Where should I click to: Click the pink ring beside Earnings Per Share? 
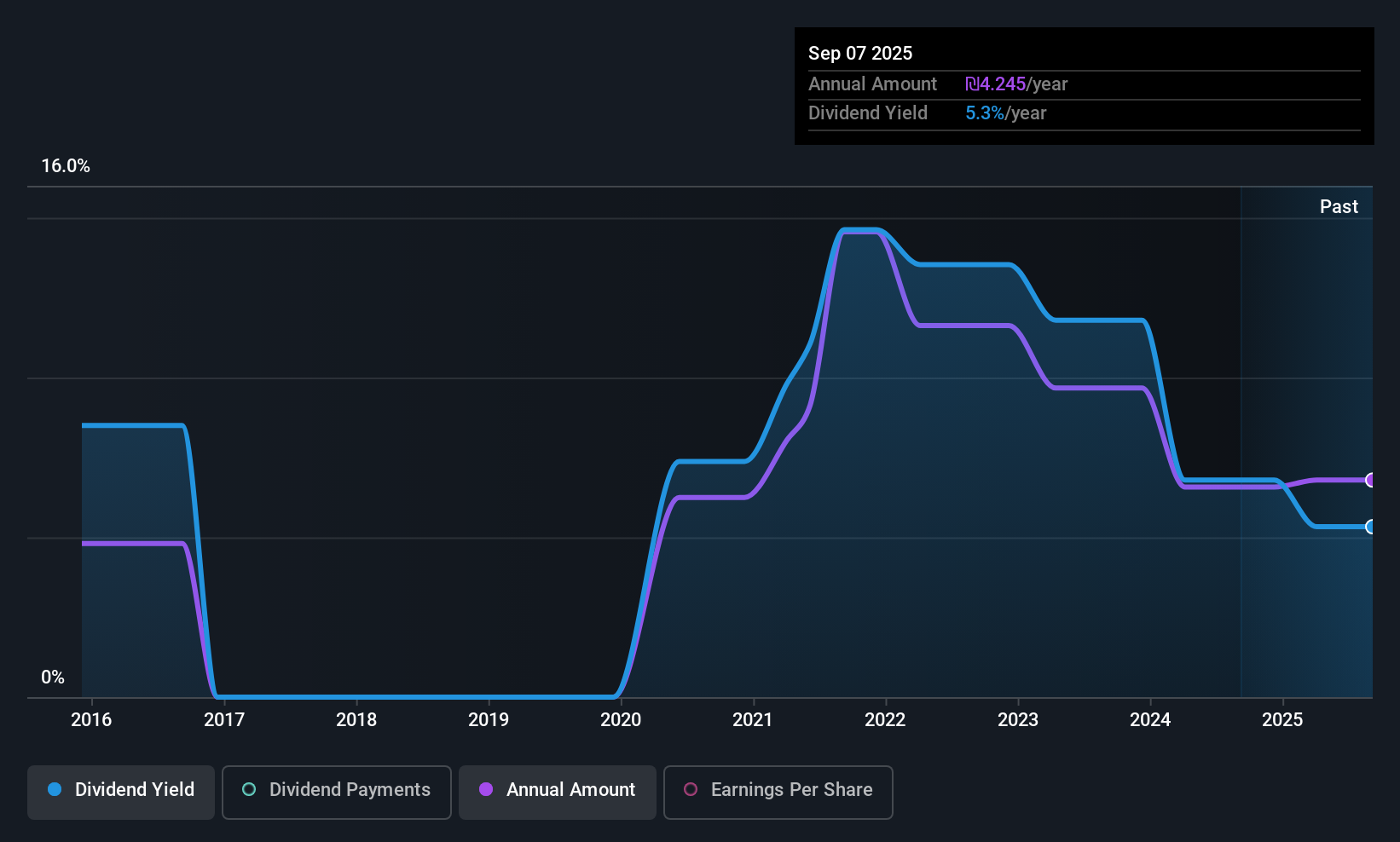coord(691,790)
